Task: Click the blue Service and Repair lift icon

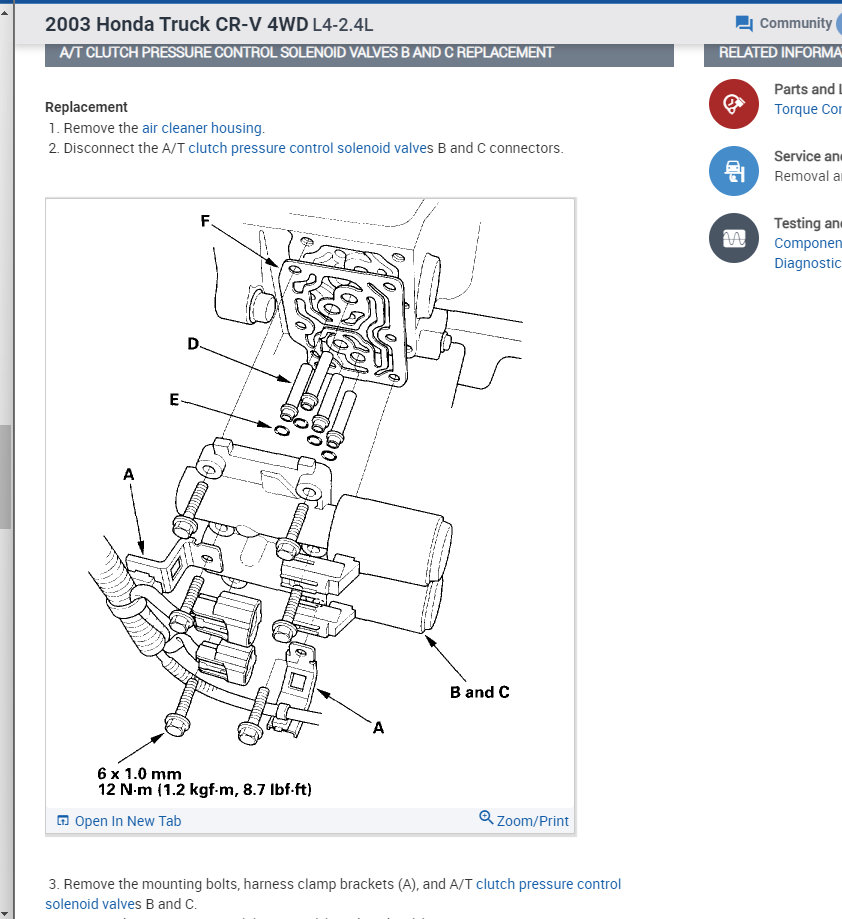Action: click(733, 171)
